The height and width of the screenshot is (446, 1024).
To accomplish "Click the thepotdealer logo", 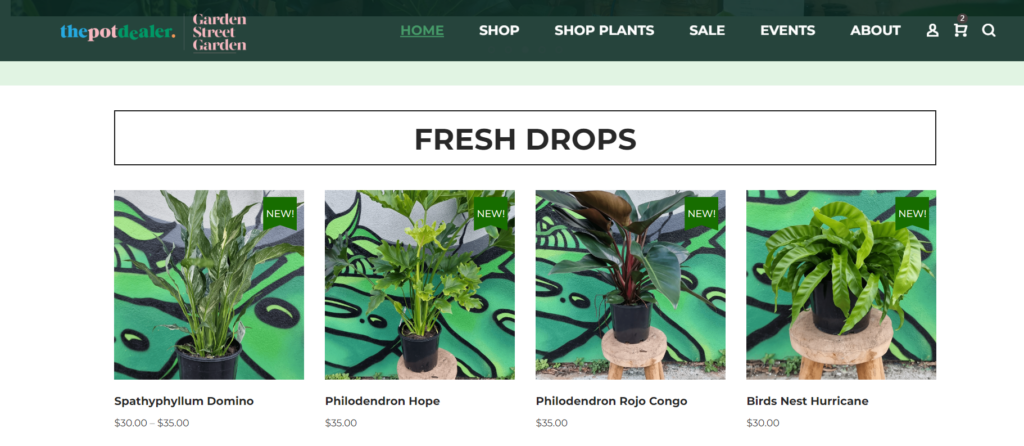I will click(118, 32).
